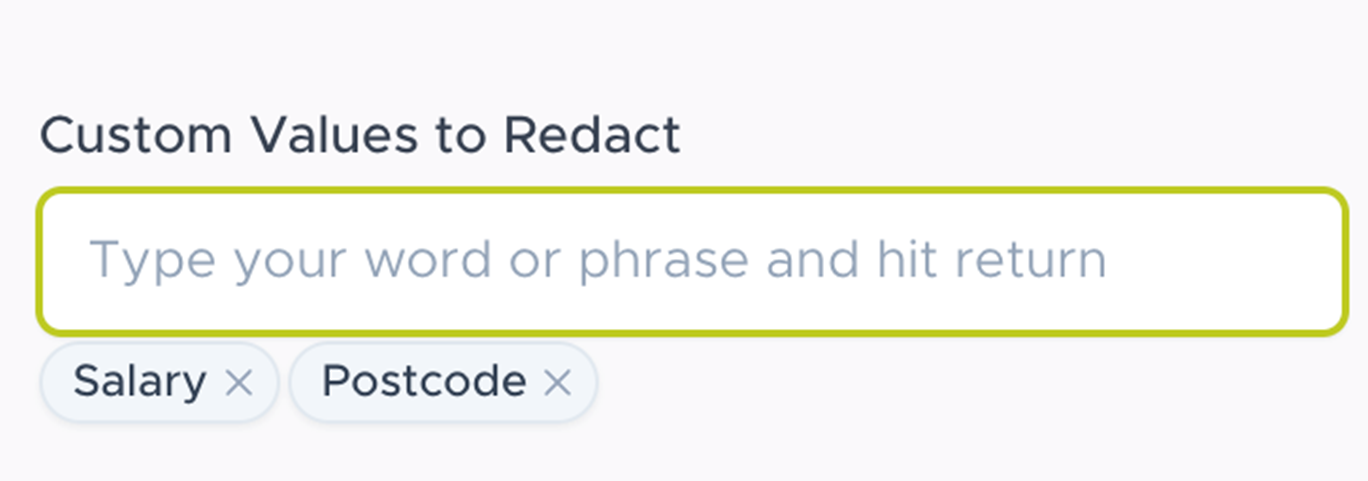
Task: Dismiss the Postcode redaction chip
Action: [x=557, y=382]
